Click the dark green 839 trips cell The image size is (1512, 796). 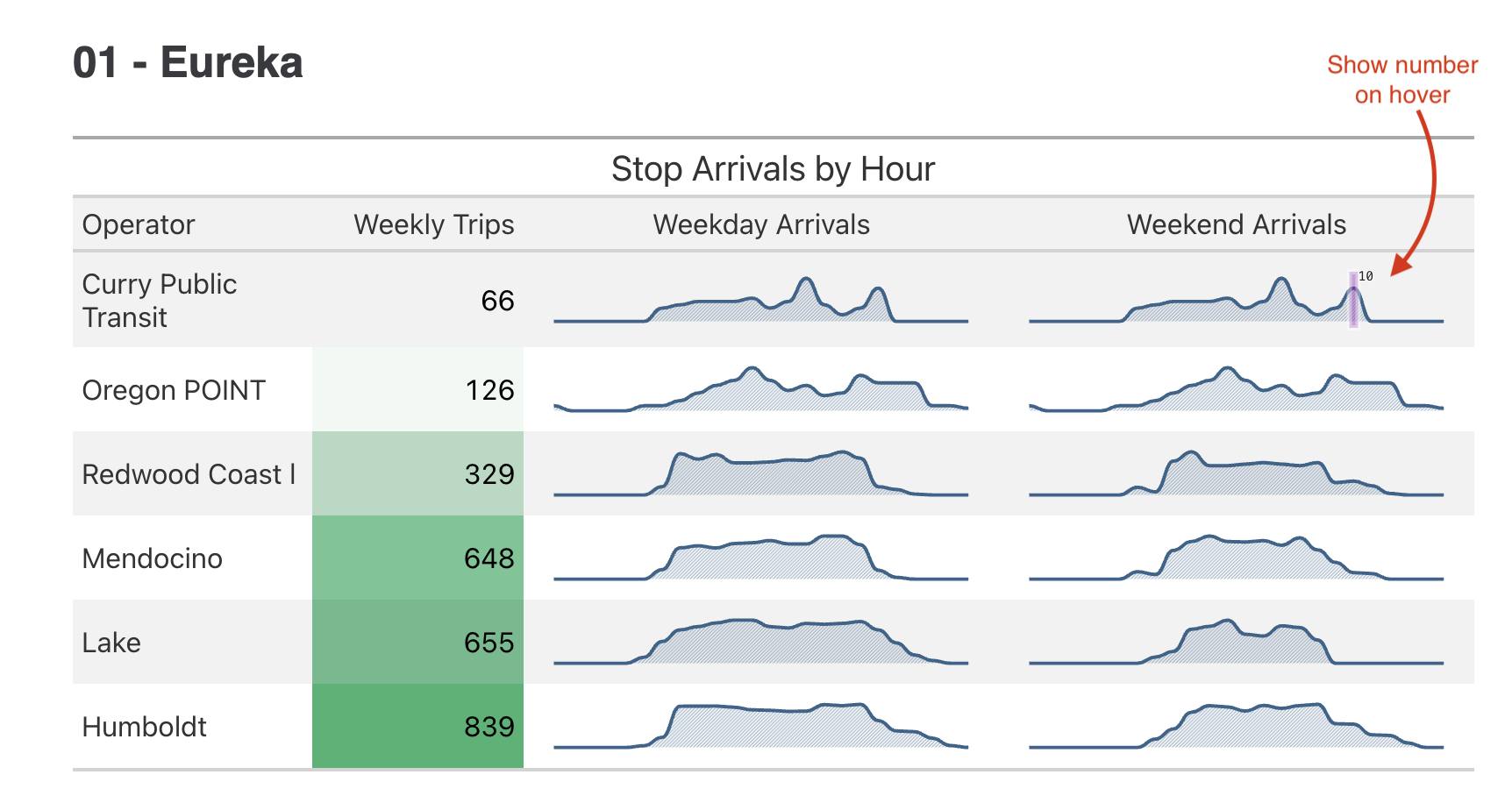417,727
